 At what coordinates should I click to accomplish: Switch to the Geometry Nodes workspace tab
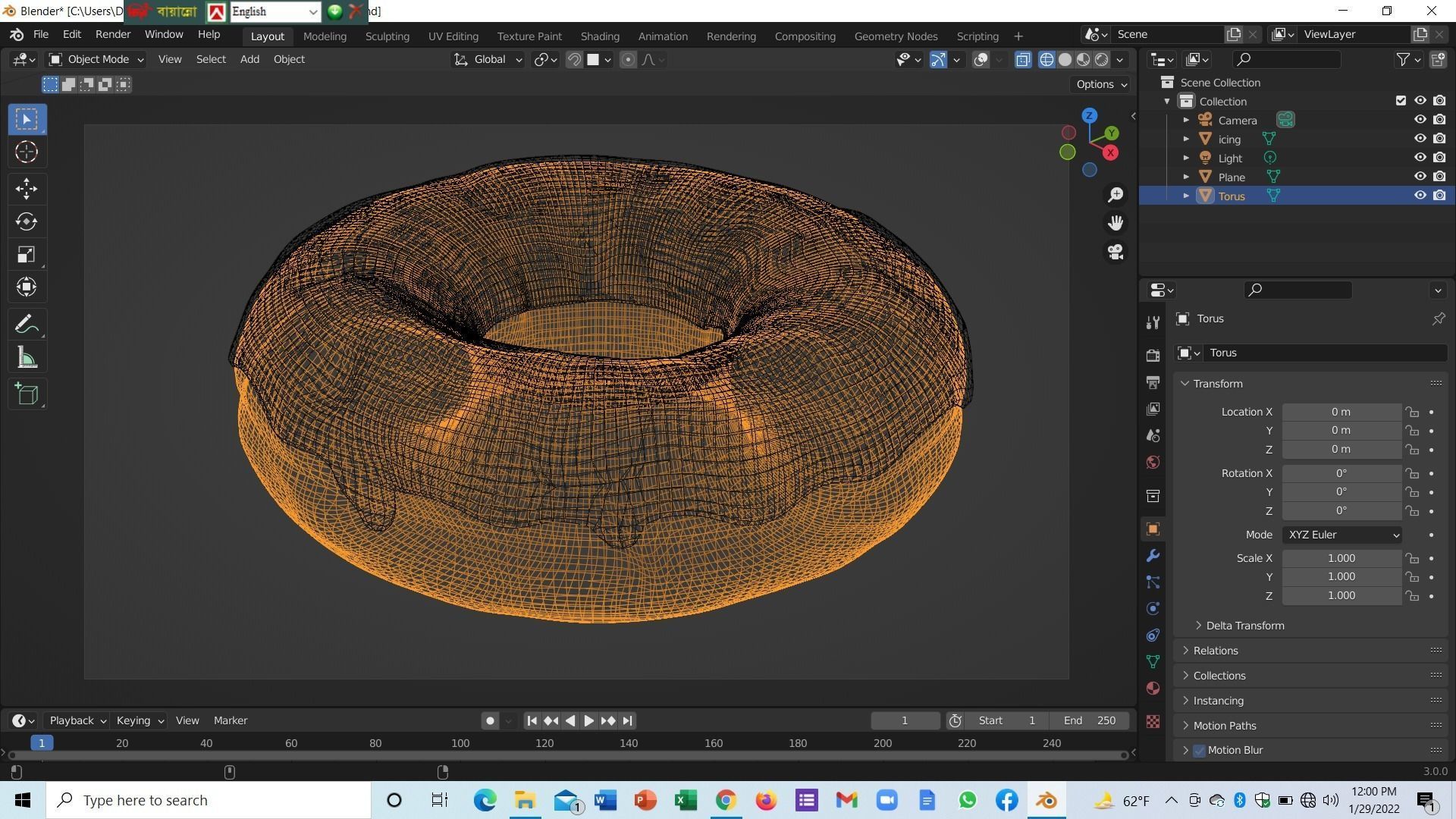pyautogui.click(x=896, y=36)
